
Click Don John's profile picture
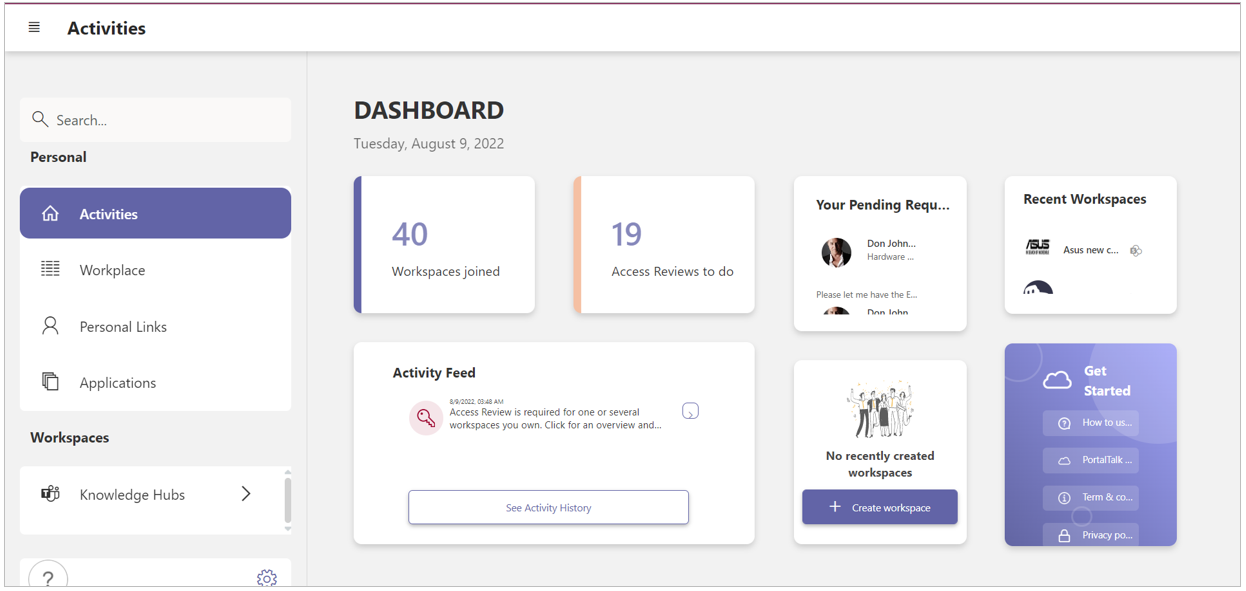pos(836,252)
